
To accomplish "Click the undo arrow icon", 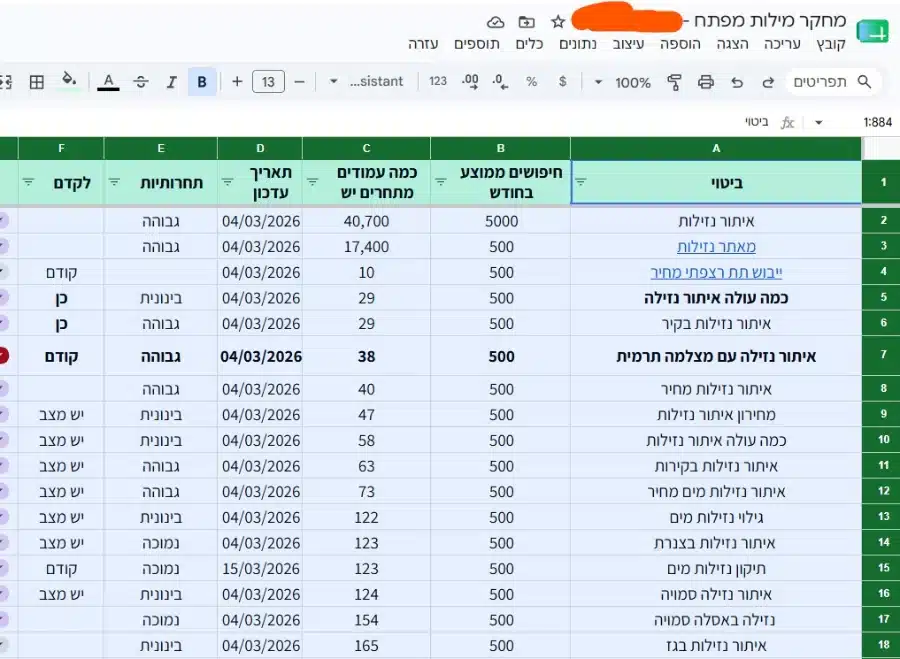I will [x=737, y=82].
